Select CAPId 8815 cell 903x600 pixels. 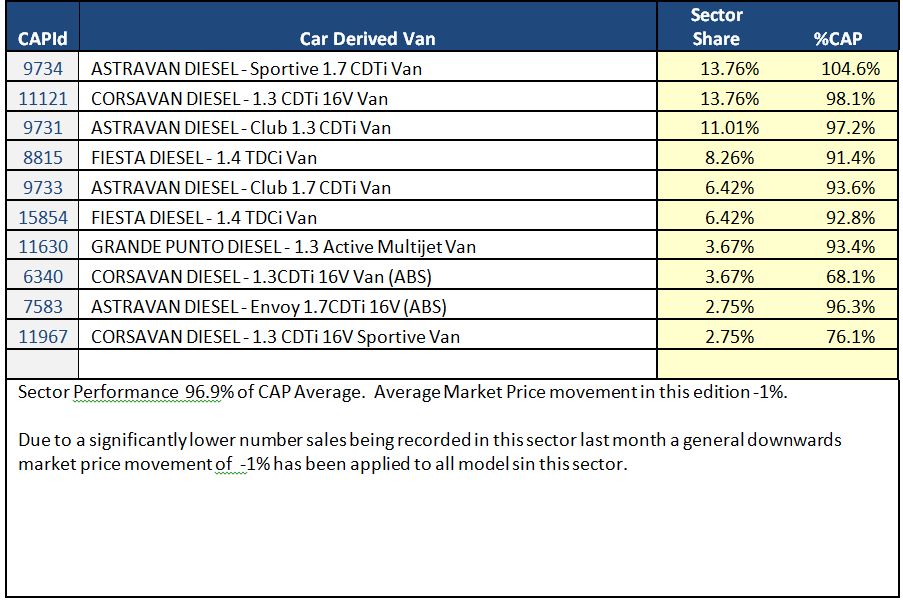(43, 157)
